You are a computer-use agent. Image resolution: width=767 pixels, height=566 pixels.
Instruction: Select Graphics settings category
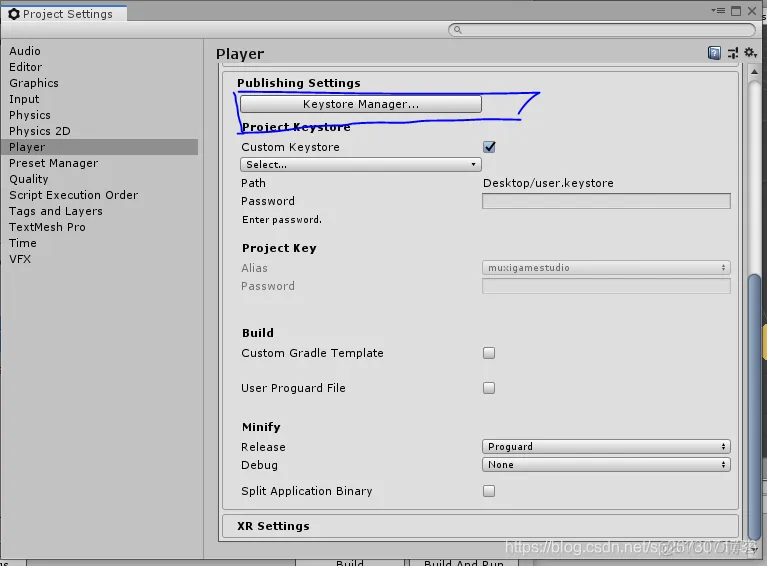34,83
